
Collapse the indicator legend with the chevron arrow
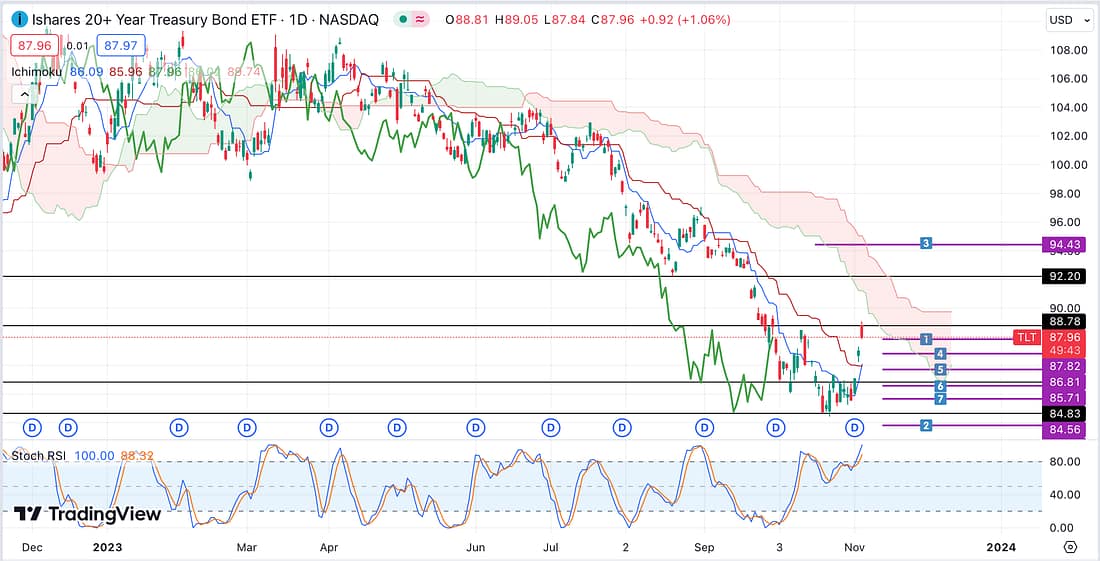point(20,93)
